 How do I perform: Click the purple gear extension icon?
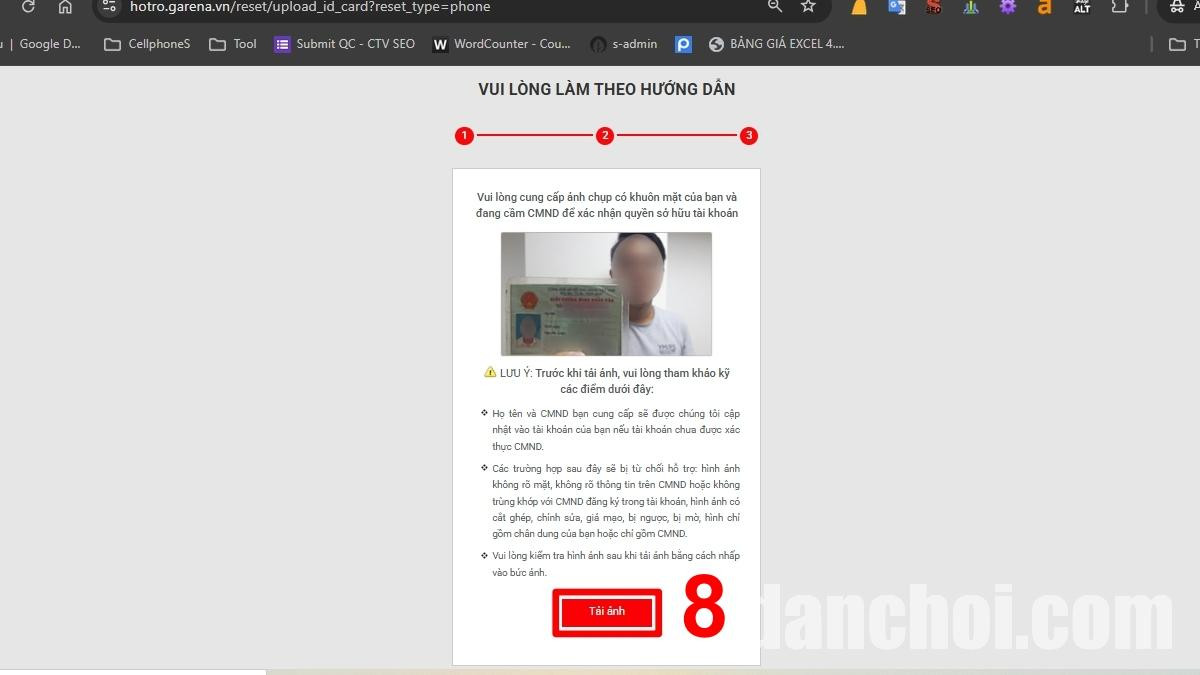1007,7
